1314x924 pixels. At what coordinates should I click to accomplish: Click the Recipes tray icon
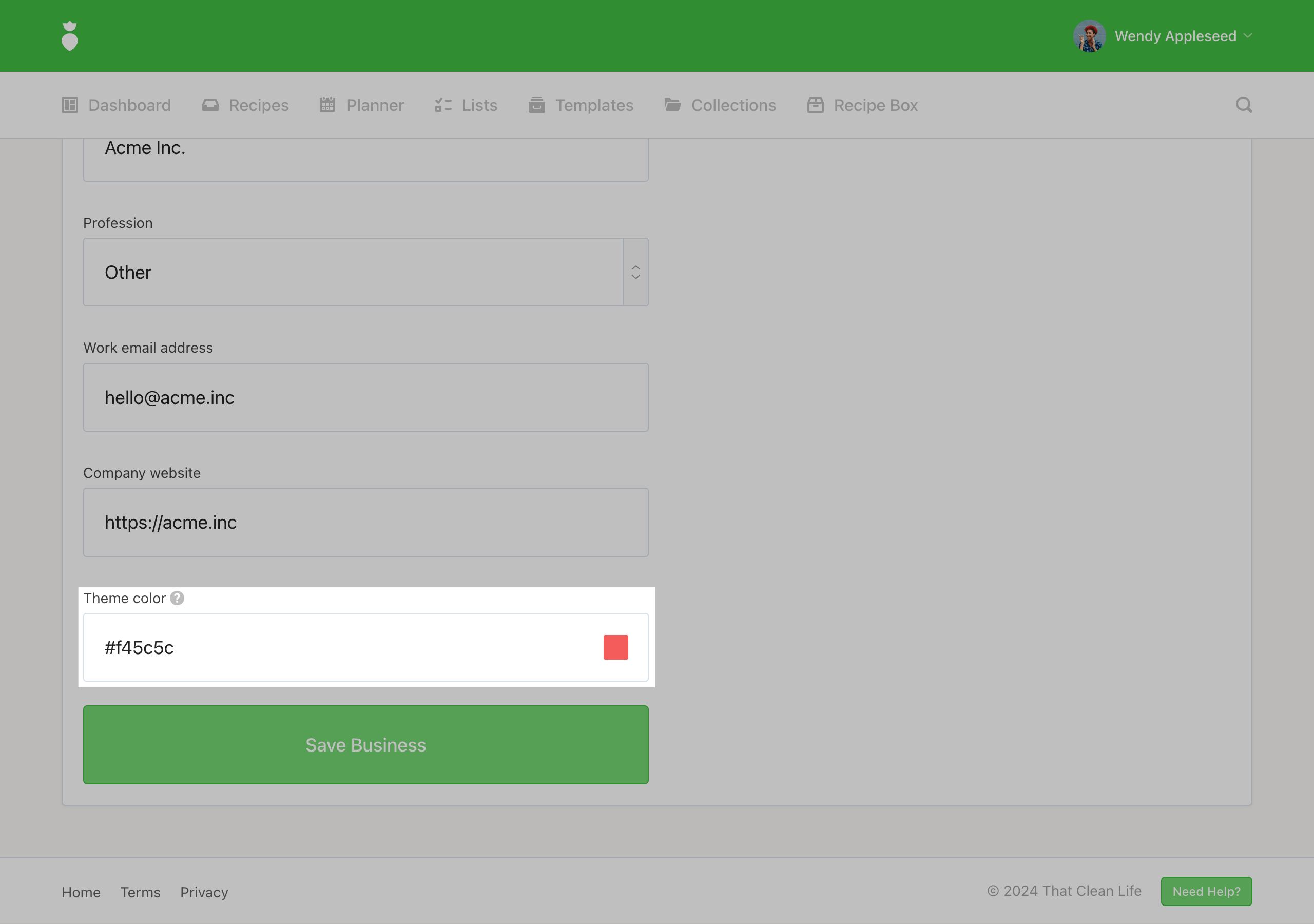tap(210, 105)
